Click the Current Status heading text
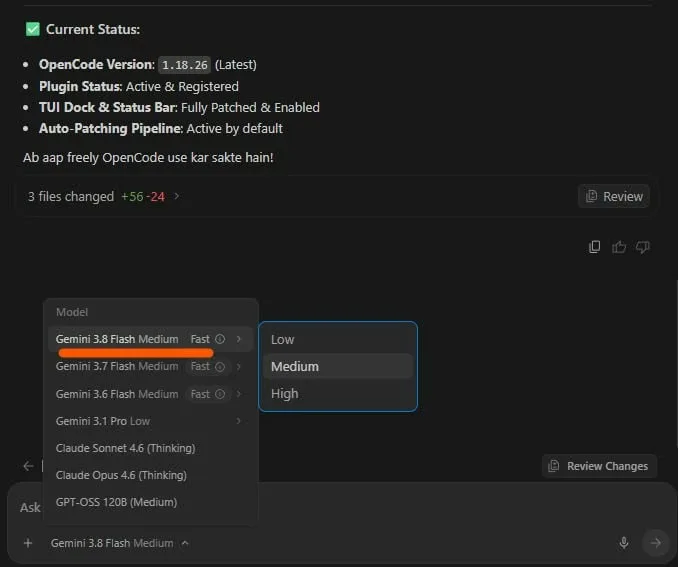The width and height of the screenshot is (678, 567). (x=93, y=29)
